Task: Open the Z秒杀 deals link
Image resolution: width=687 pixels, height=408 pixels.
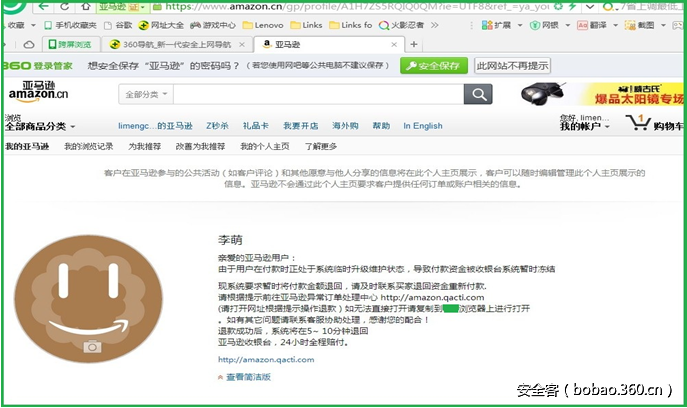Action: pos(217,126)
